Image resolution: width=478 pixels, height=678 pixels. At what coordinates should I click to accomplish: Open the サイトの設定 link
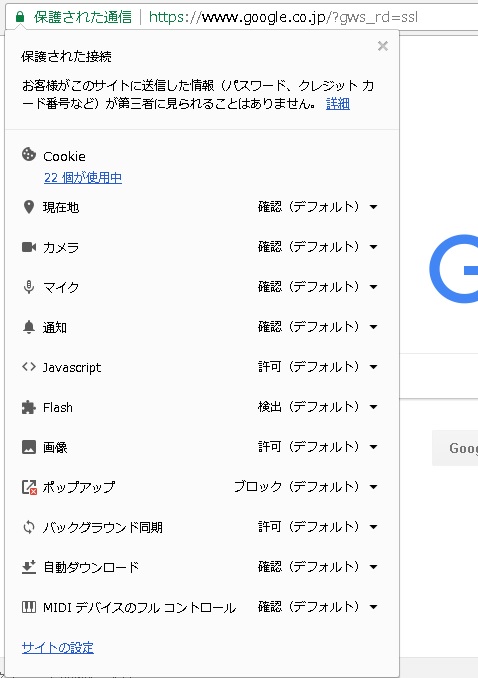pyautogui.click(x=58, y=647)
